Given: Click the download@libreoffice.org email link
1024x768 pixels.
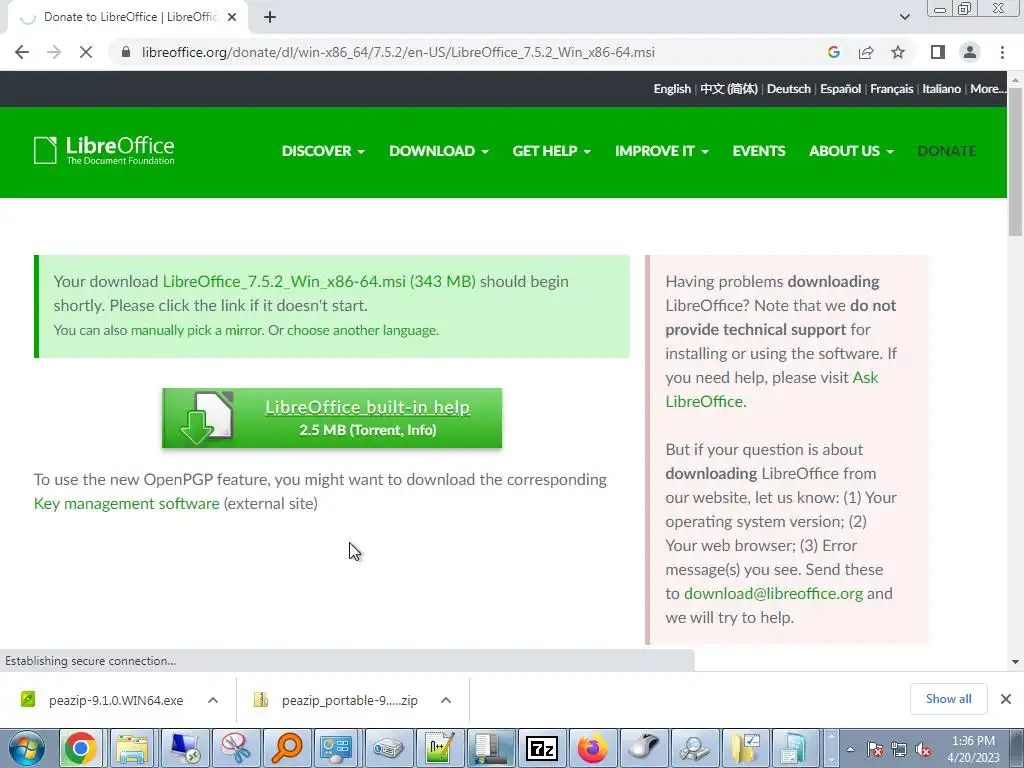Looking at the screenshot, I should (x=773, y=594).
